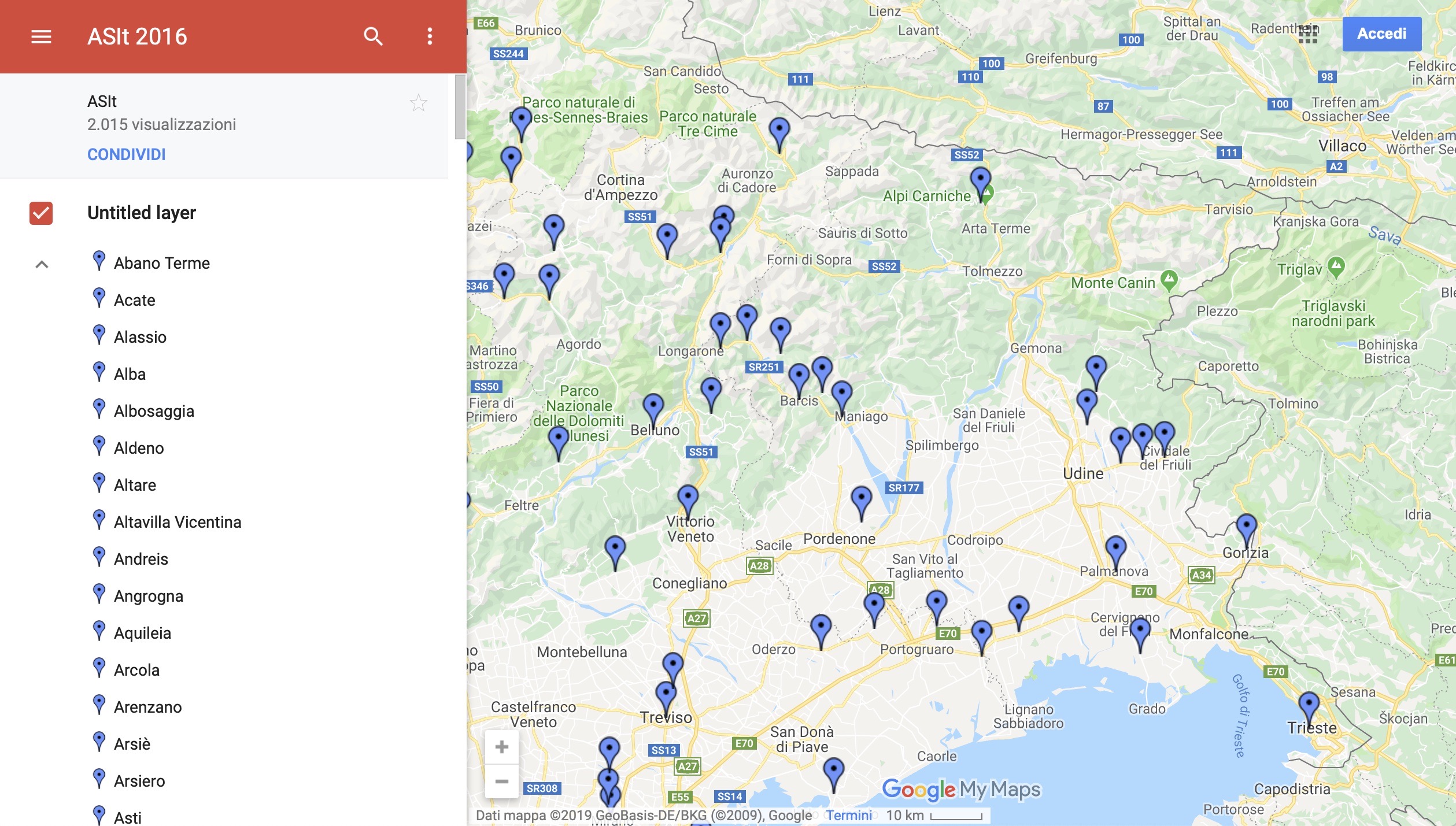This screenshot has height=826, width=1456.
Task: Star the ASIt map as favorite
Action: [x=418, y=103]
